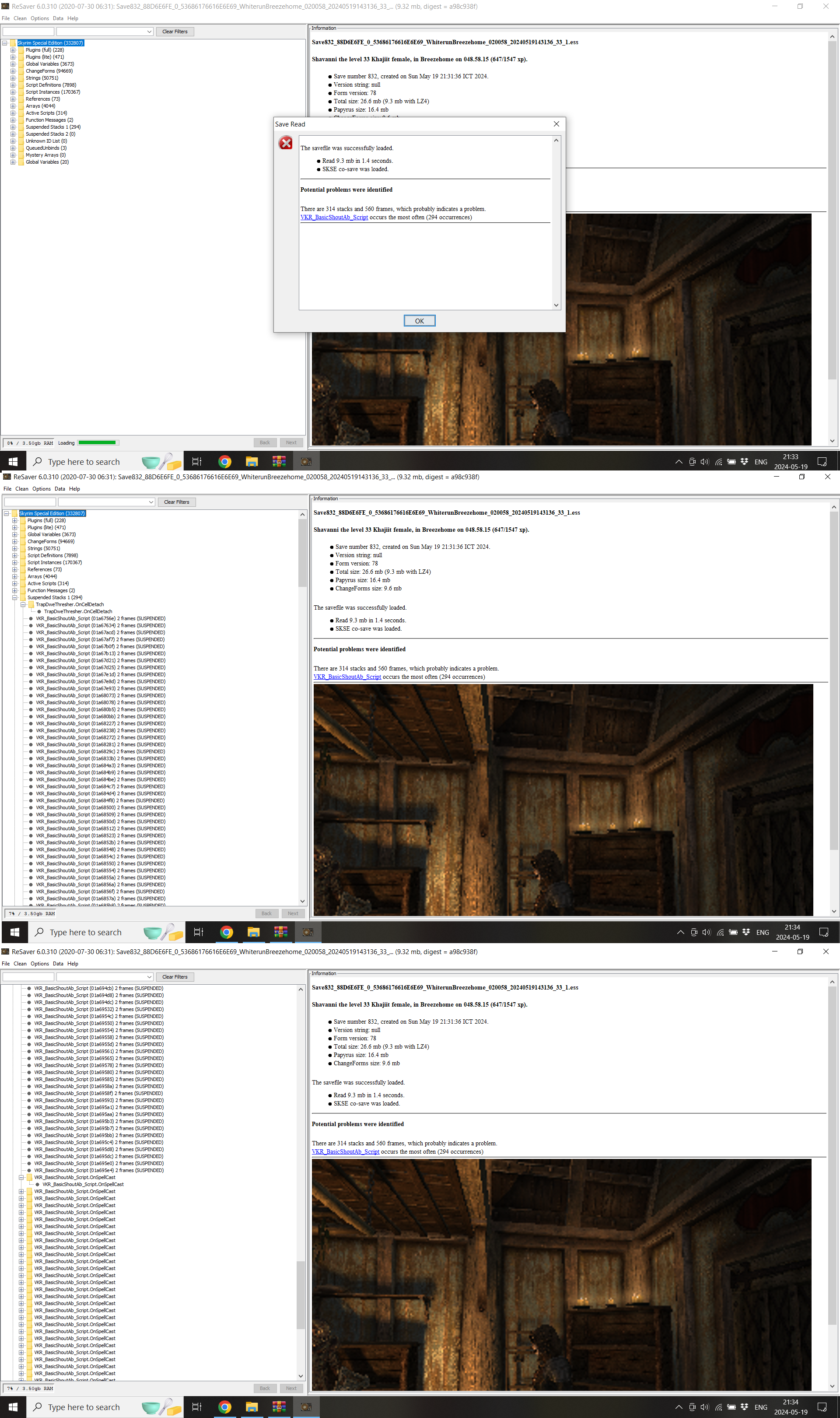The width and height of the screenshot is (840, 1418).
Task: Click the Save Read dialog's scroll-down arrow
Action: coord(556,305)
